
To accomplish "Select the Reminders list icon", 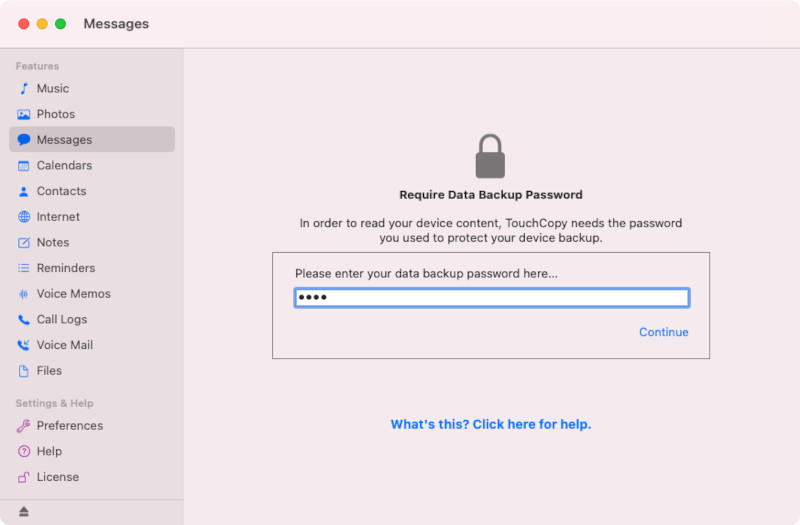I will [x=24, y=269].
